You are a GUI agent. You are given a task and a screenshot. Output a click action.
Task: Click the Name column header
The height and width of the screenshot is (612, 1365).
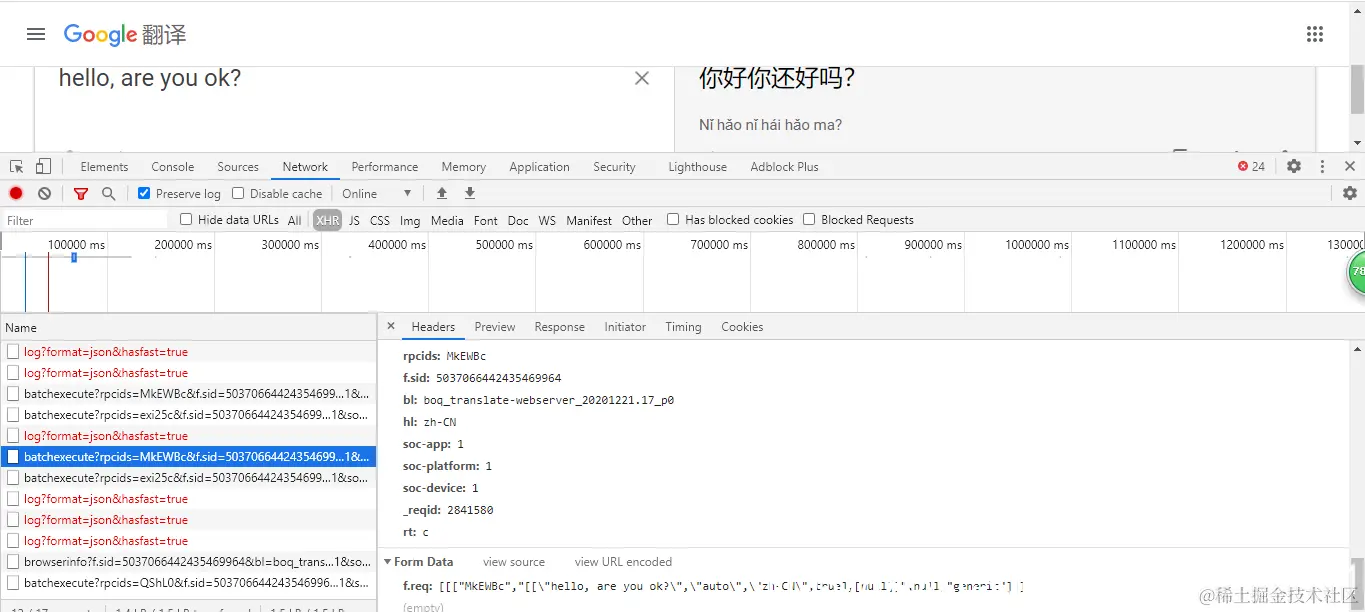coord(188,327)
